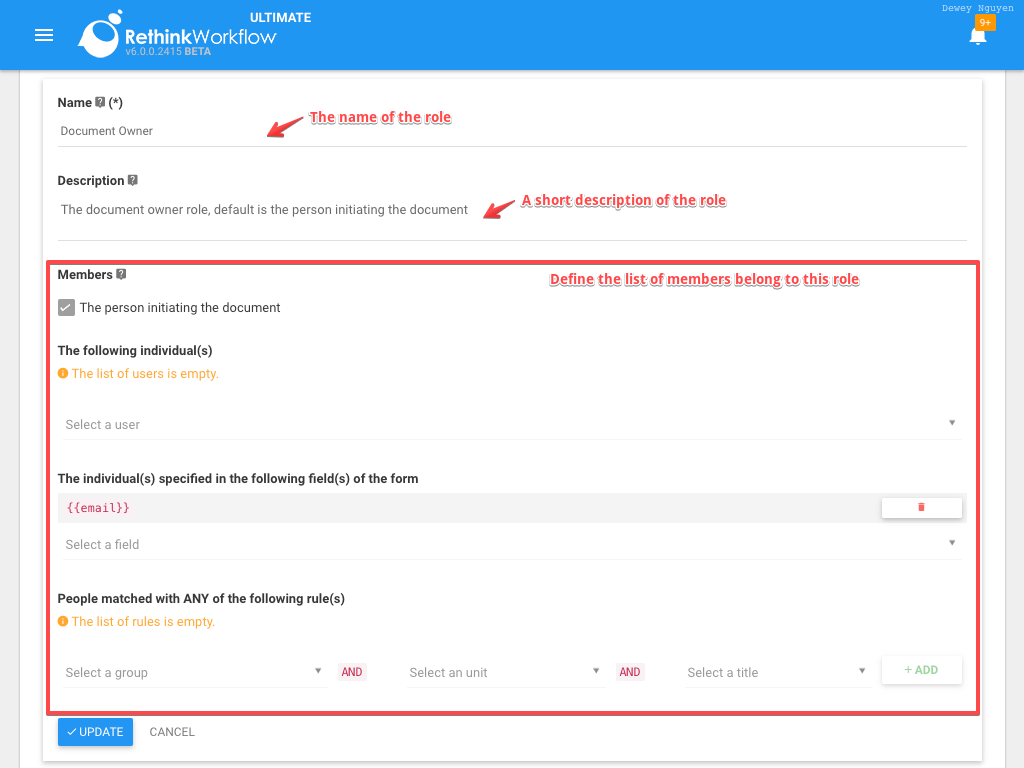Click the CANCEL link

coord(171,731)
